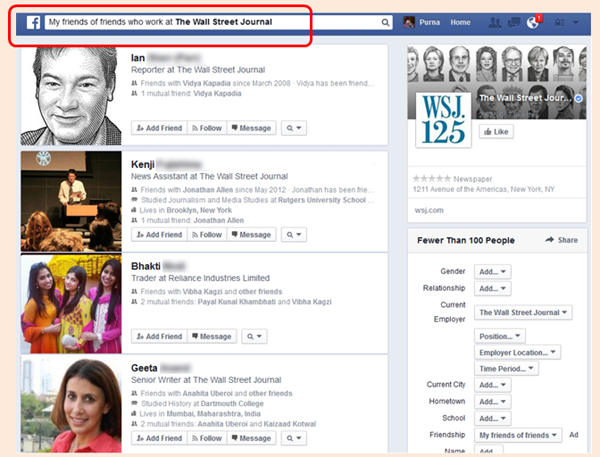The width and height of the screenshot is (600, 457).
Task: Open the Hometown filter dropdown
Action: [492, 402]
